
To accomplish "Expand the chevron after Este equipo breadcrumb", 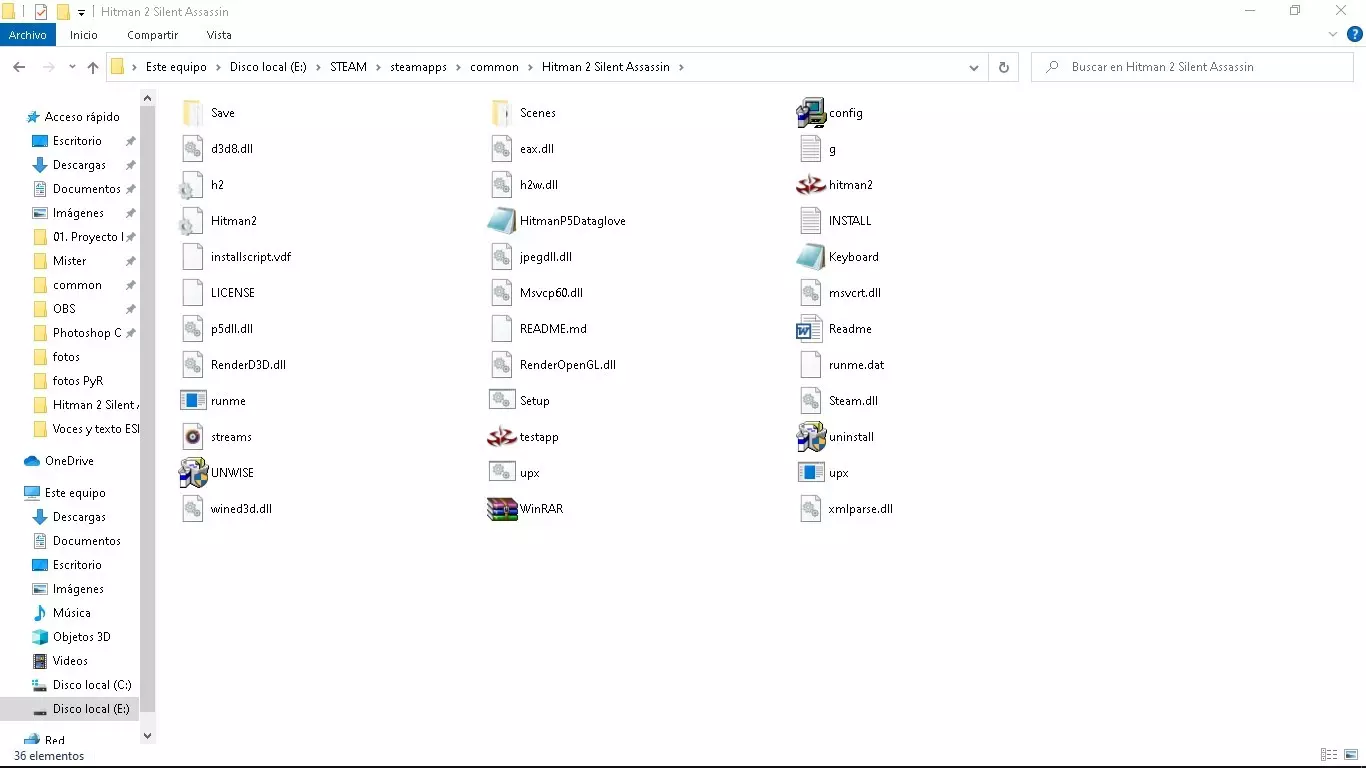I will click(217, 67).
